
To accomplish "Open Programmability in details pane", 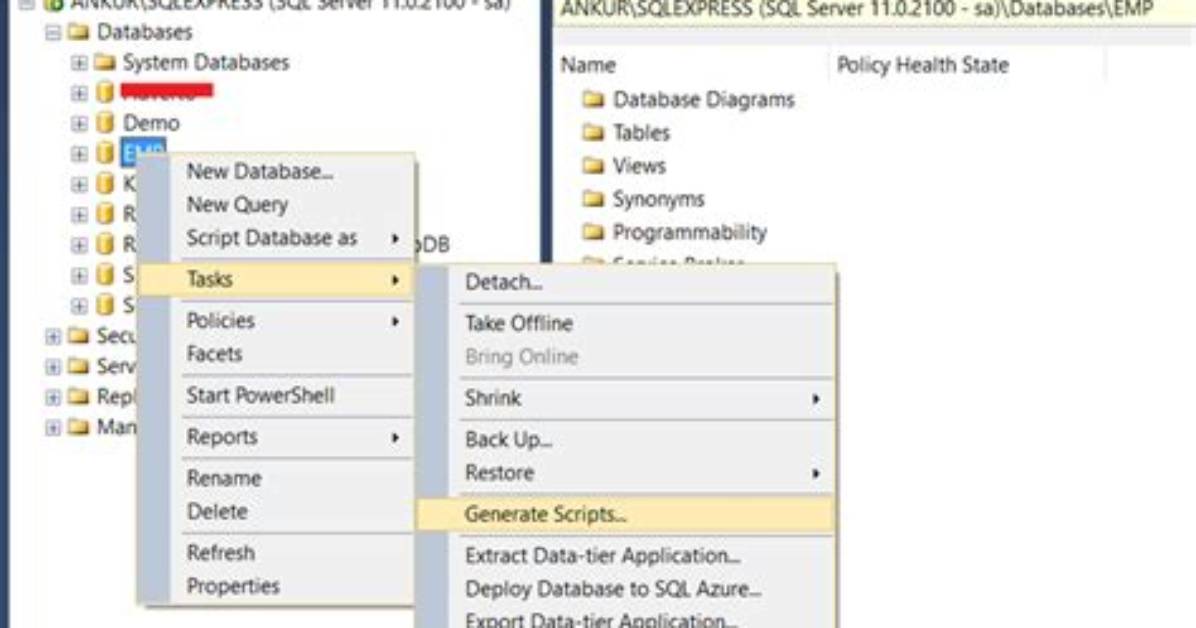I will (x=690, y=233).
